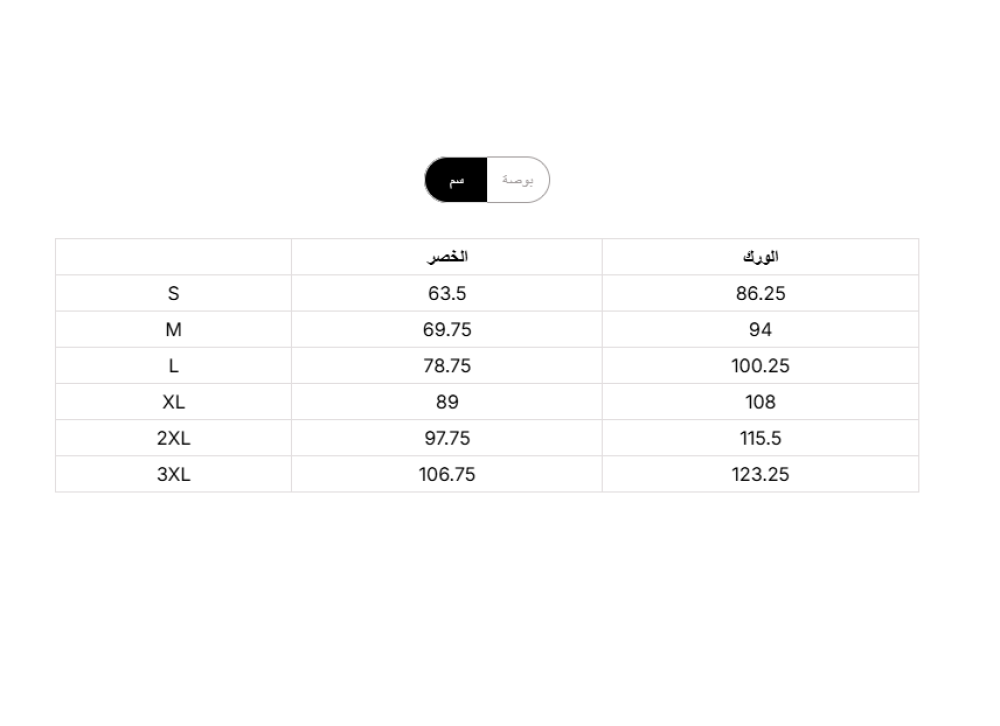Screen dimensions: 1000x726
Task: Click the الخصر (waist) column header
Action: (447, 257)
